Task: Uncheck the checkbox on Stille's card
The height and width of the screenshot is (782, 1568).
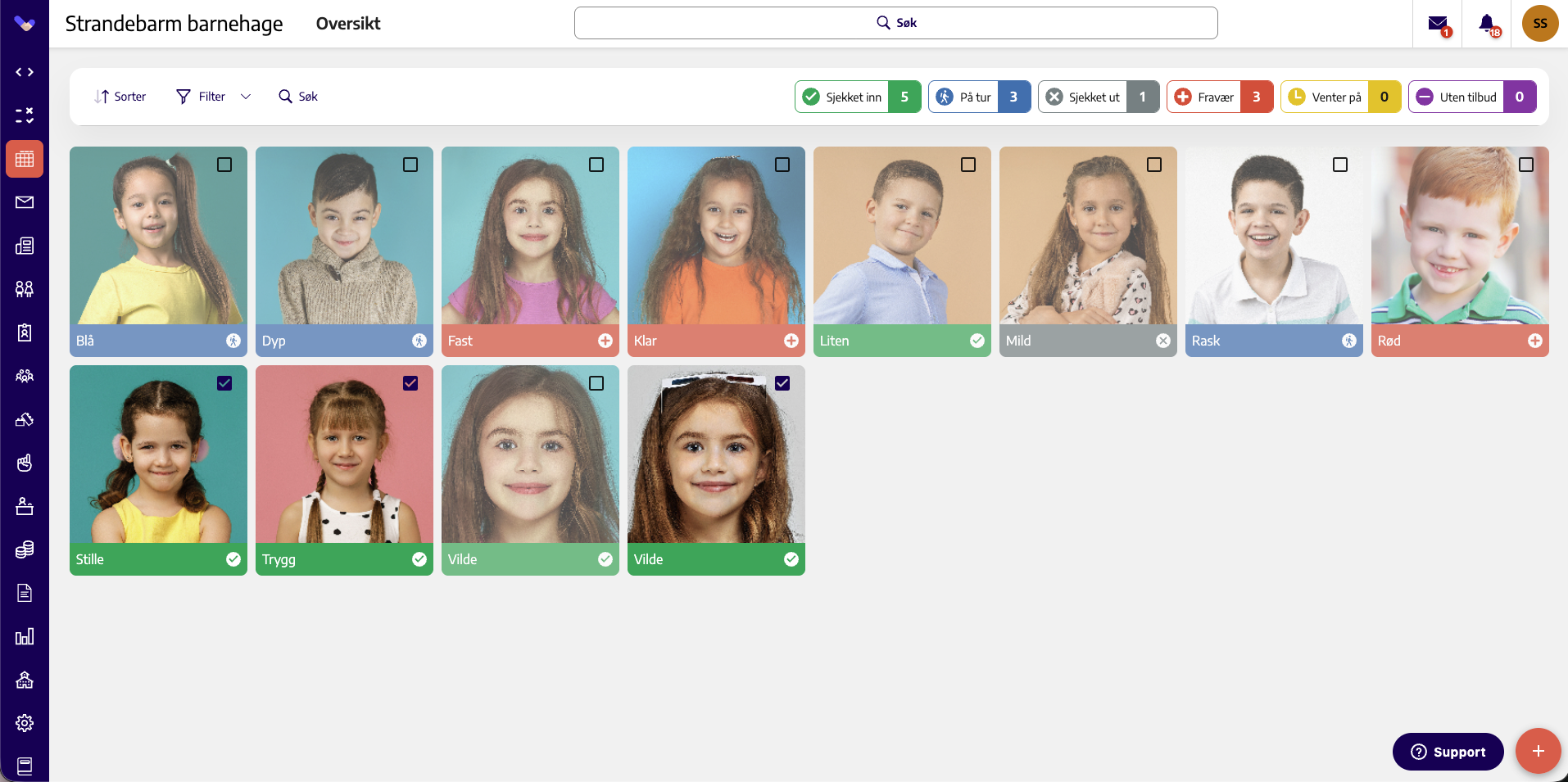Action: (x=224, y=383)
